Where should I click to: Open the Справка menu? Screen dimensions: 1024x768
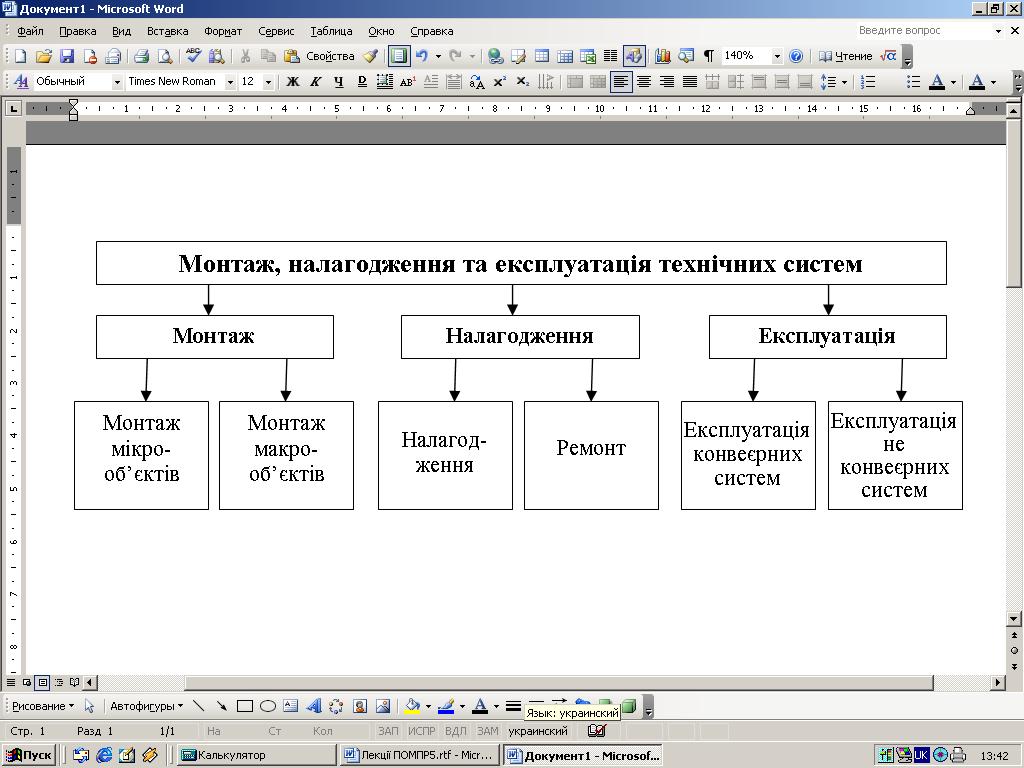(432, 31)
